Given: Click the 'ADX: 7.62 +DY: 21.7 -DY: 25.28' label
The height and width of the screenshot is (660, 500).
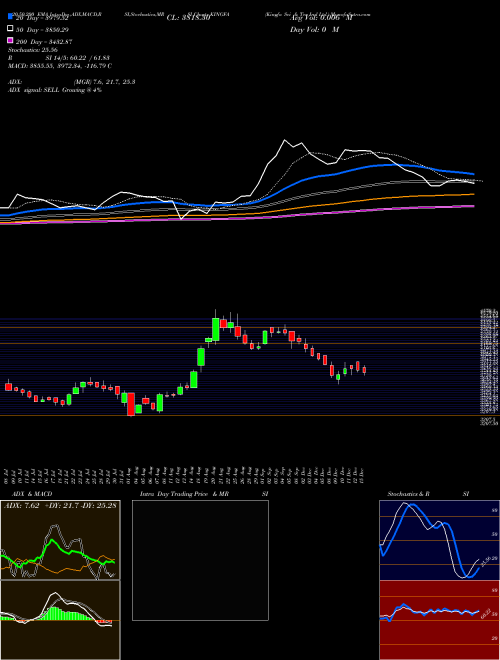Looking at the screenshot, I should [60, 505].
